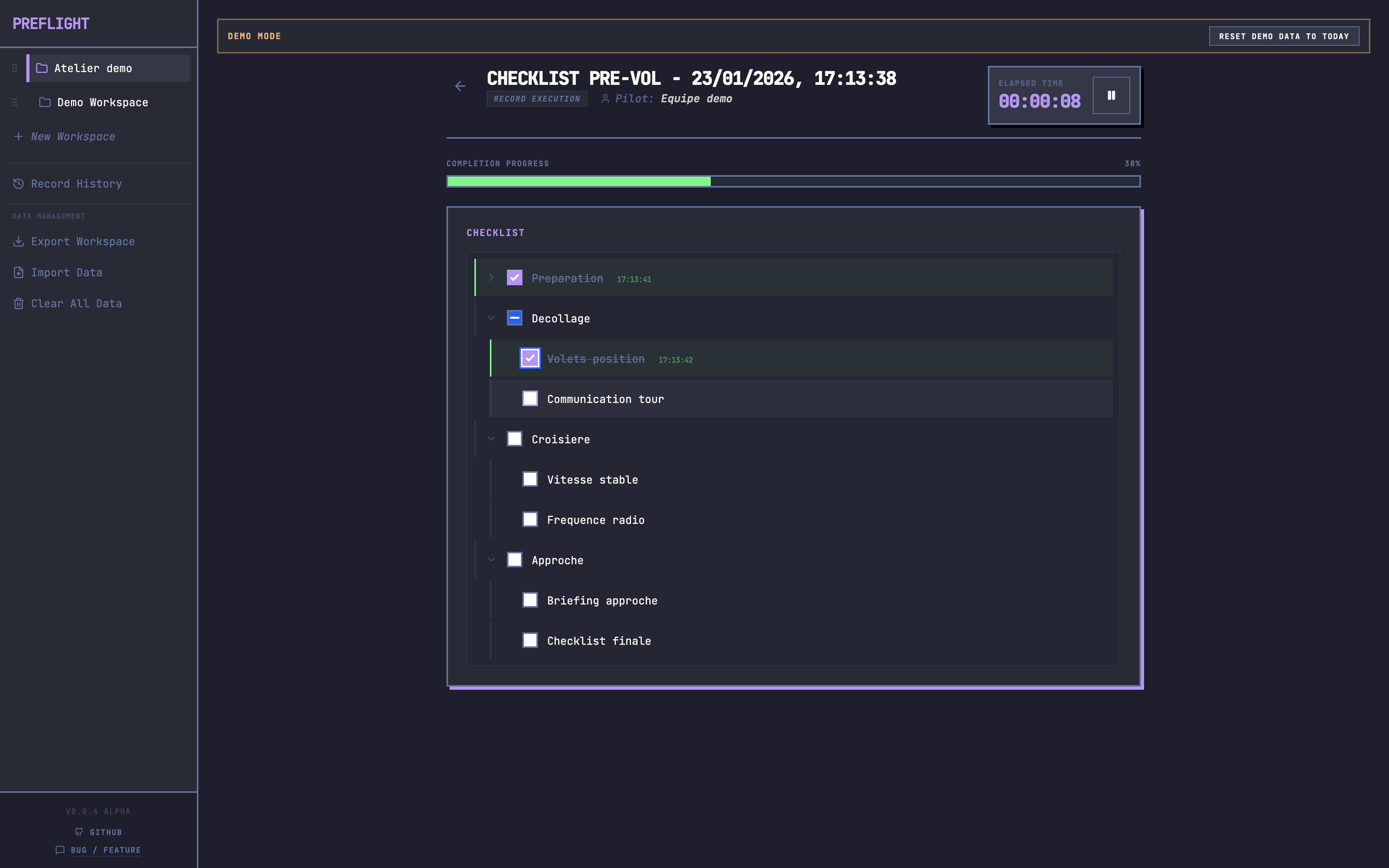The width and height of the screenshot is (1389, 868).
Task: Check the Frequence radio checkbox
Action: (x=530, y=520)
